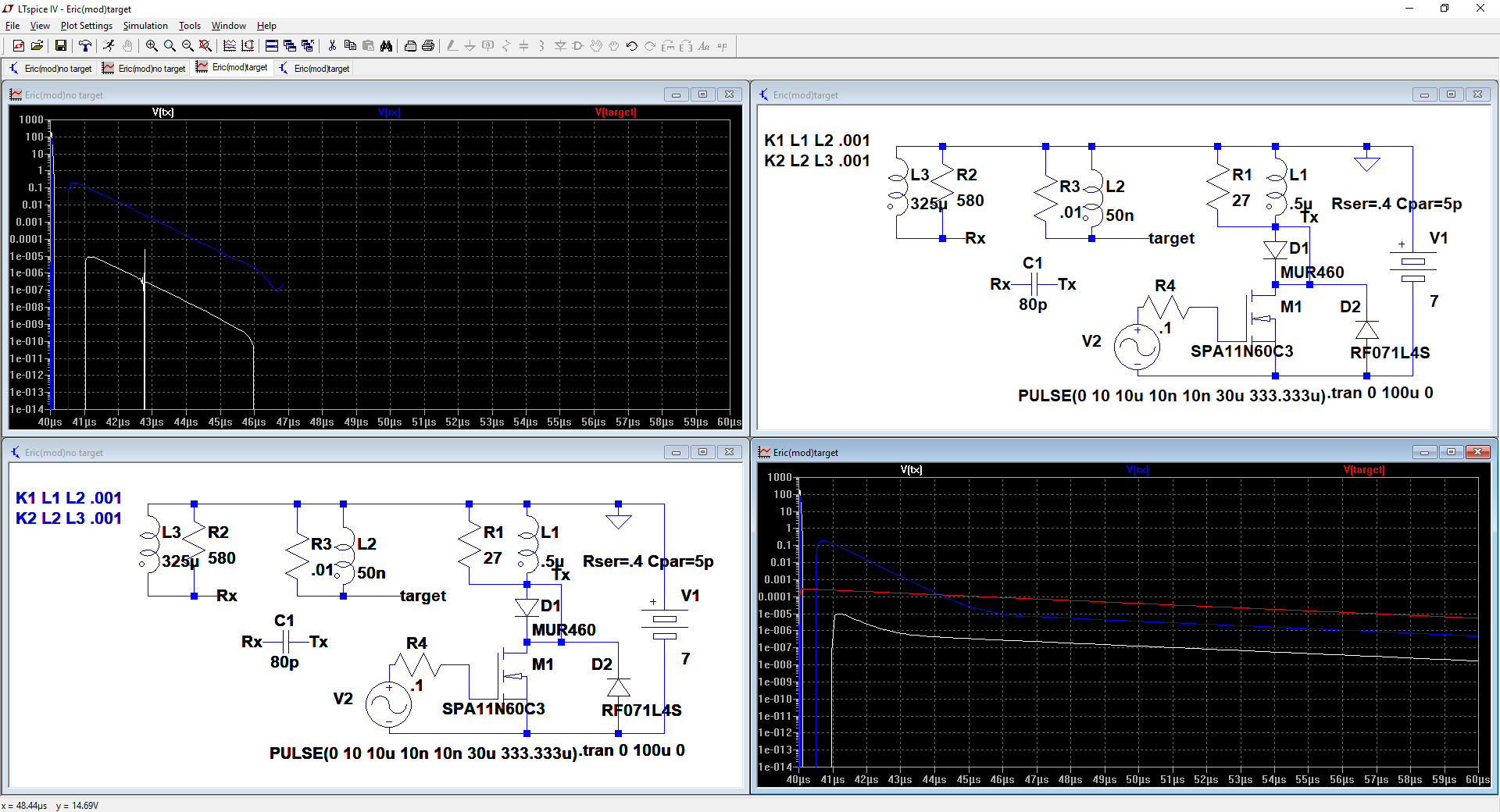The height and width of the screenshot is (812, 1500).
Task: Switch to last Eric(mod)target schematic tab
Action: 315,69
